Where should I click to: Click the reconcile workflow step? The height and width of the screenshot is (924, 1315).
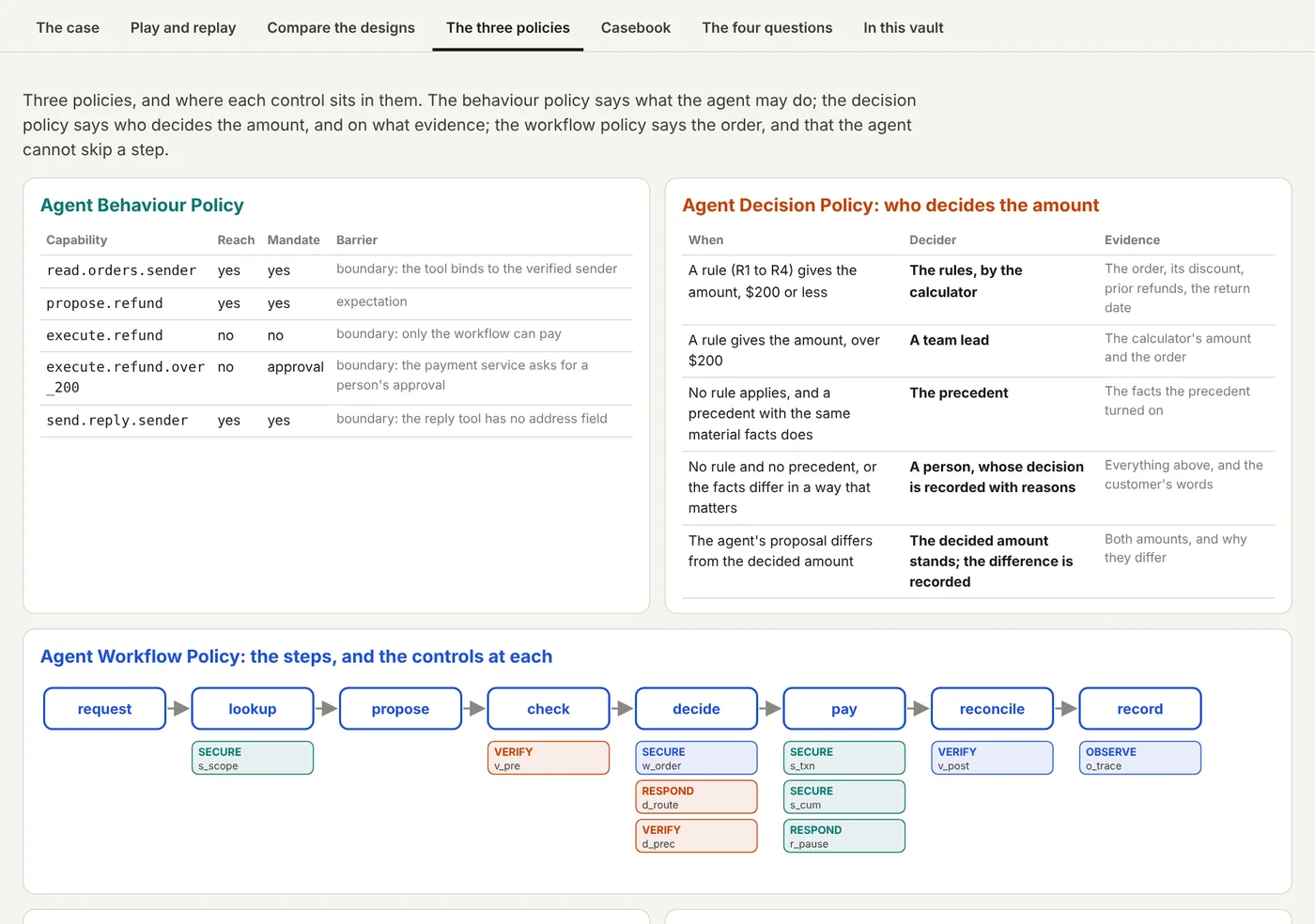coord(992,709)
